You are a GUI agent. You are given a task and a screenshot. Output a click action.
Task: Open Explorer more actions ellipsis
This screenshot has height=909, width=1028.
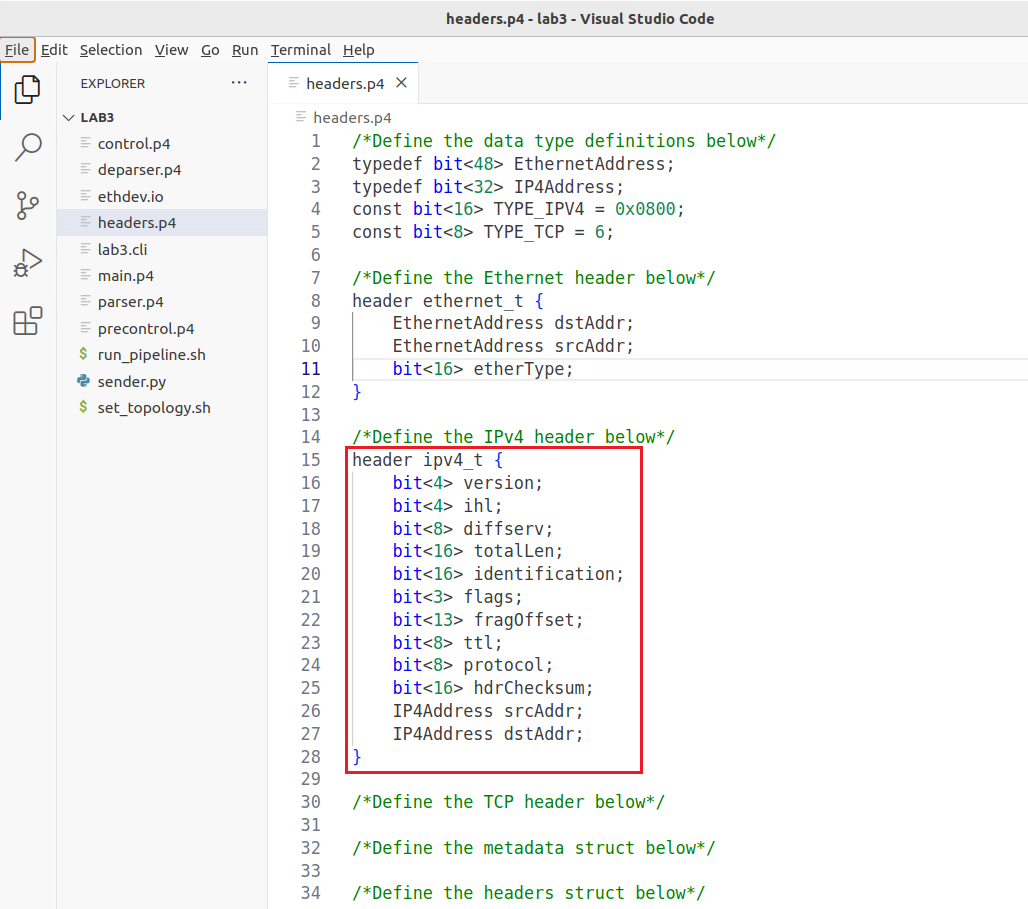(239, 83)
